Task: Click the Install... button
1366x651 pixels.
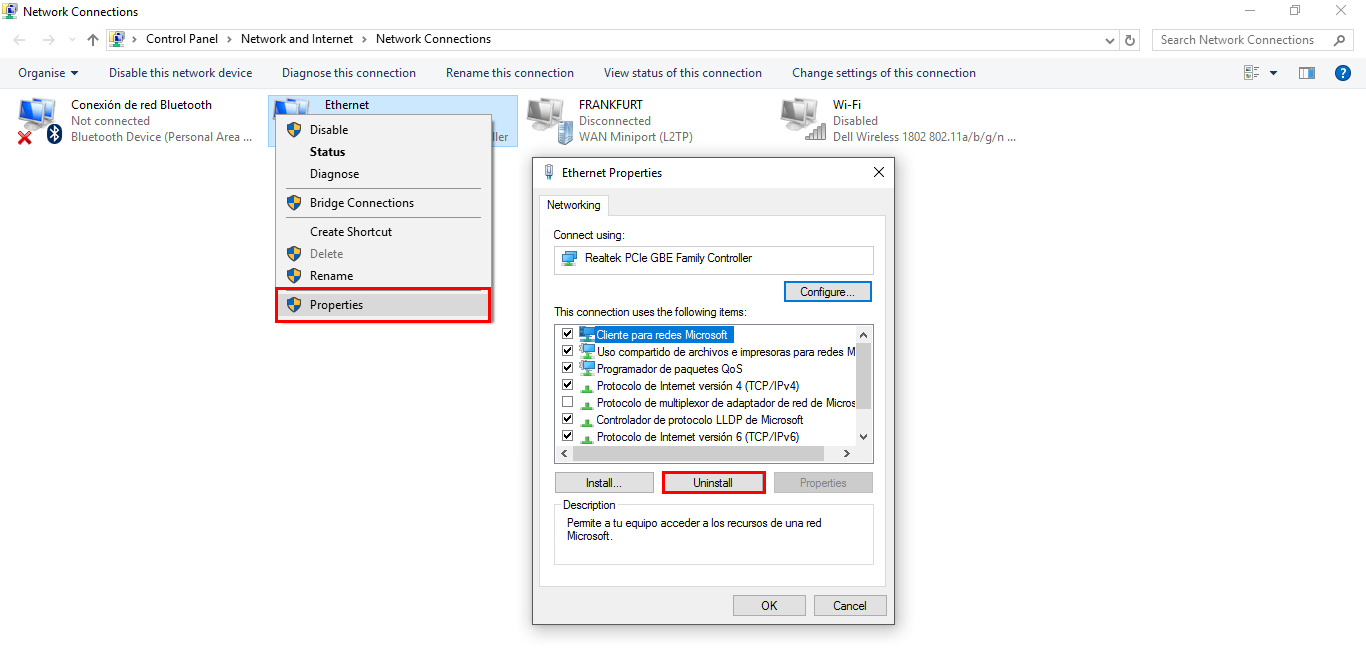Action: (x=604, y=483)
